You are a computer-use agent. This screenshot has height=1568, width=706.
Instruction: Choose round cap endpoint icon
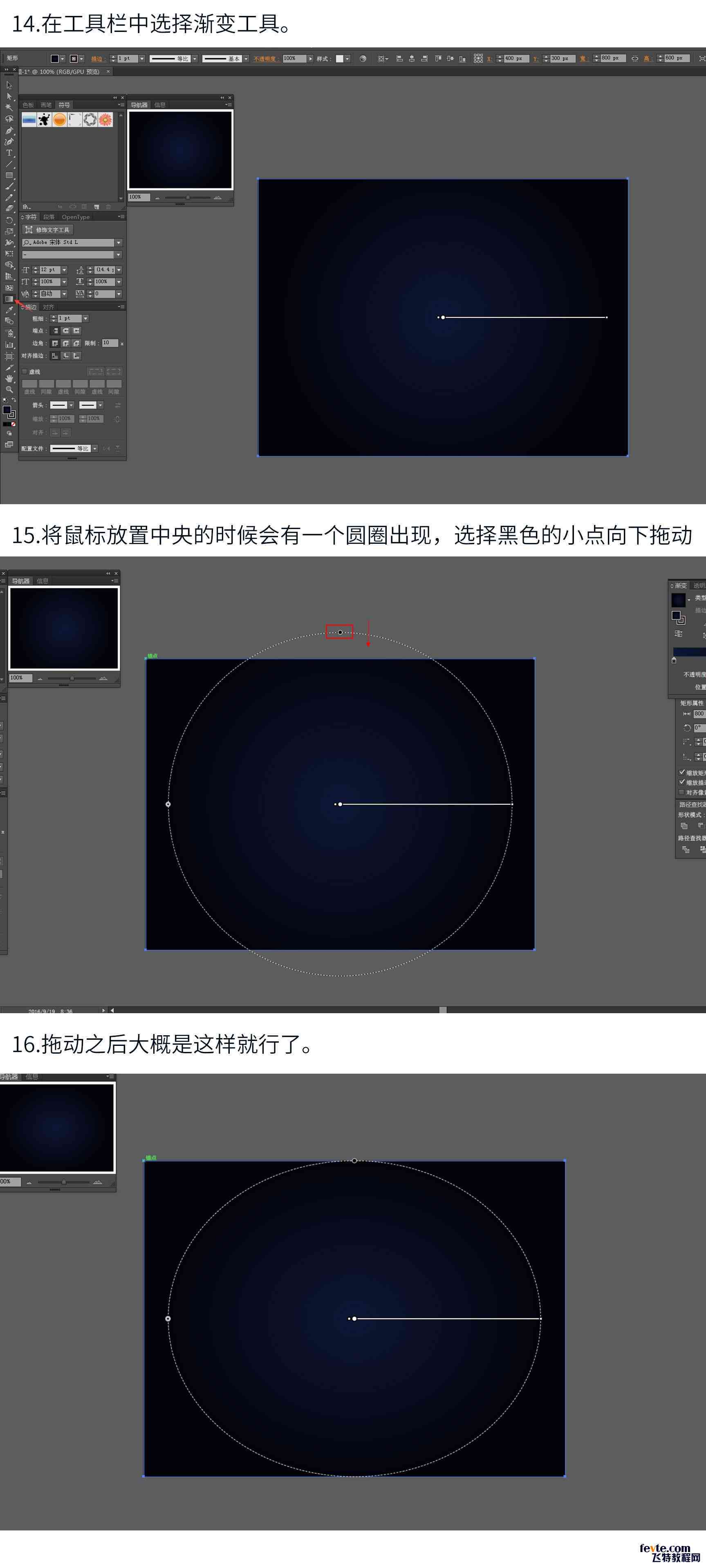point(66,331)
